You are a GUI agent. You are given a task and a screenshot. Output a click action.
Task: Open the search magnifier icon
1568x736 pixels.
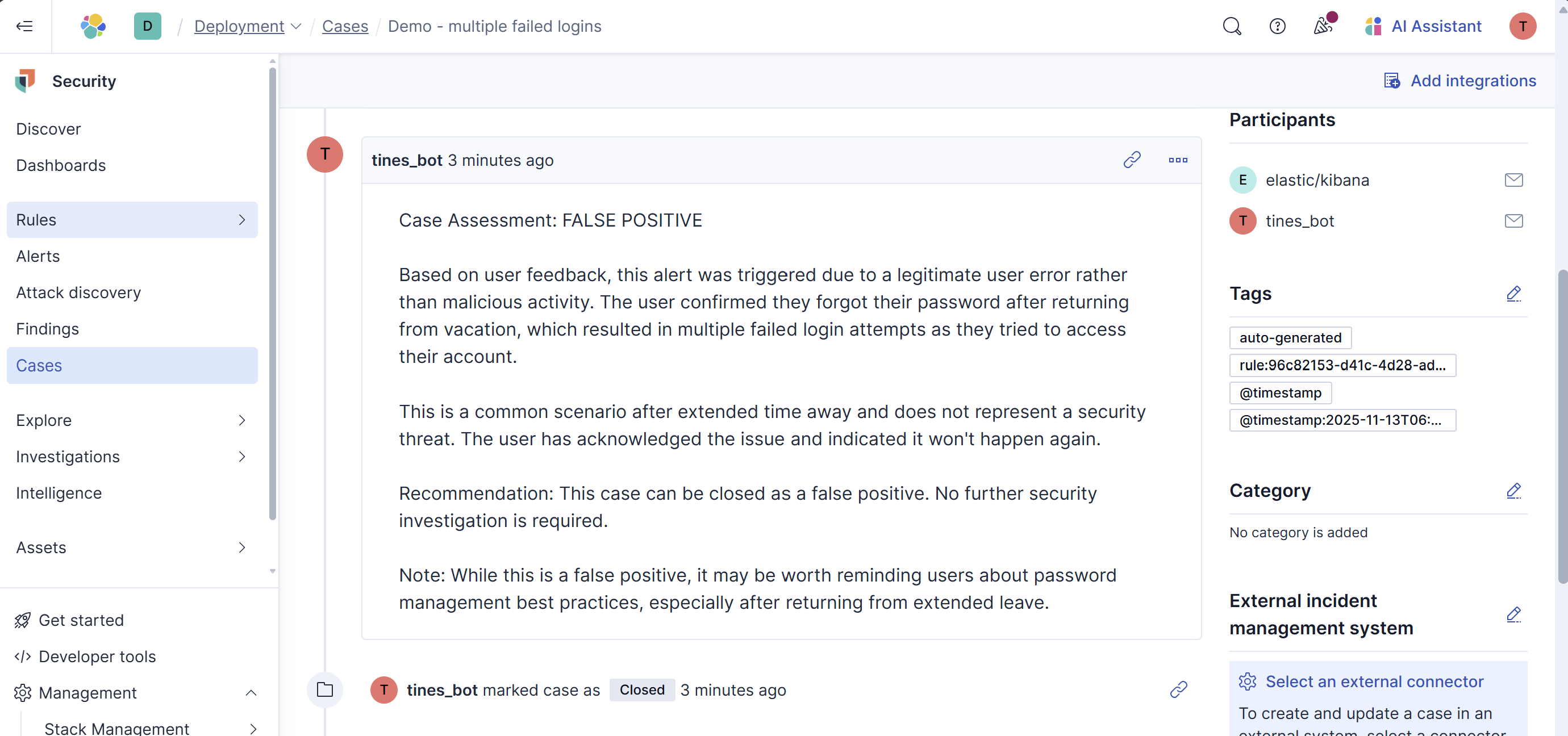[x=1232, y=26]
